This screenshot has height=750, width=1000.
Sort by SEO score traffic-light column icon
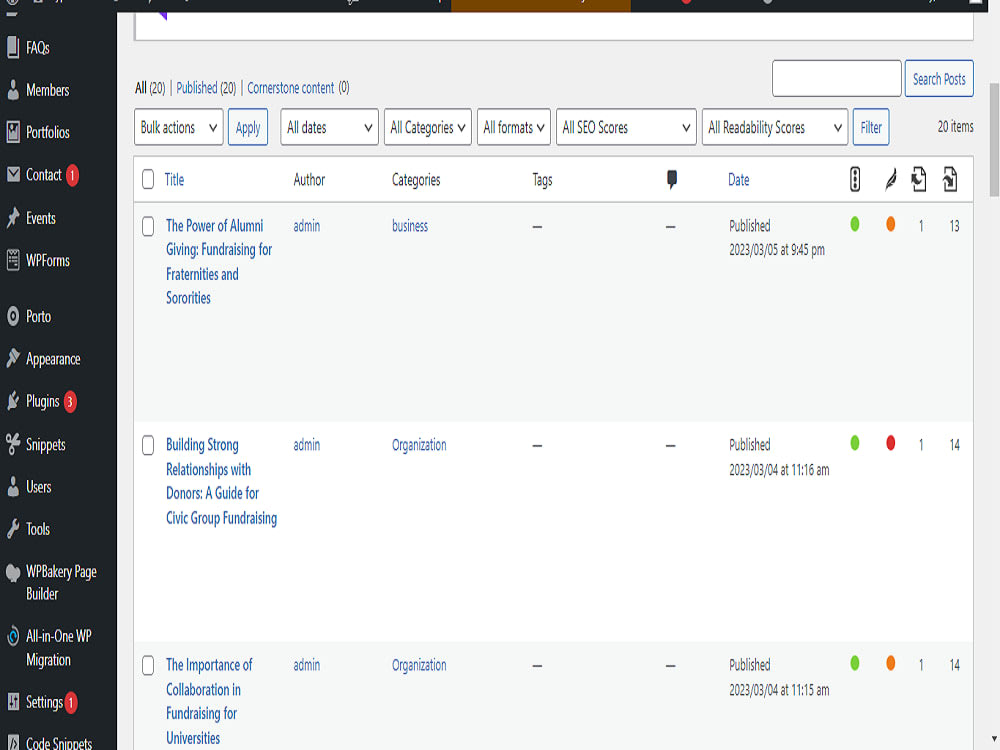[x=855, y=179]
